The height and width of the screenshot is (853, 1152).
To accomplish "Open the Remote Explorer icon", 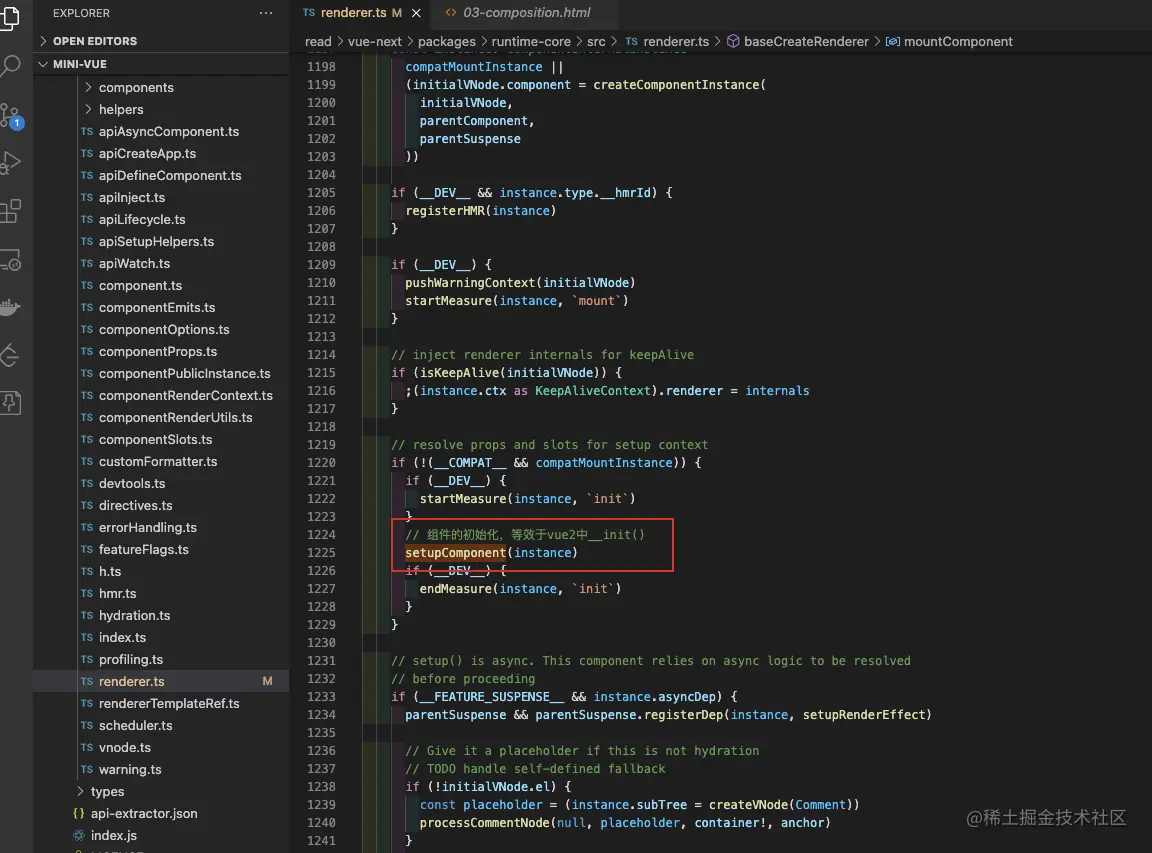I will [10, 260].
